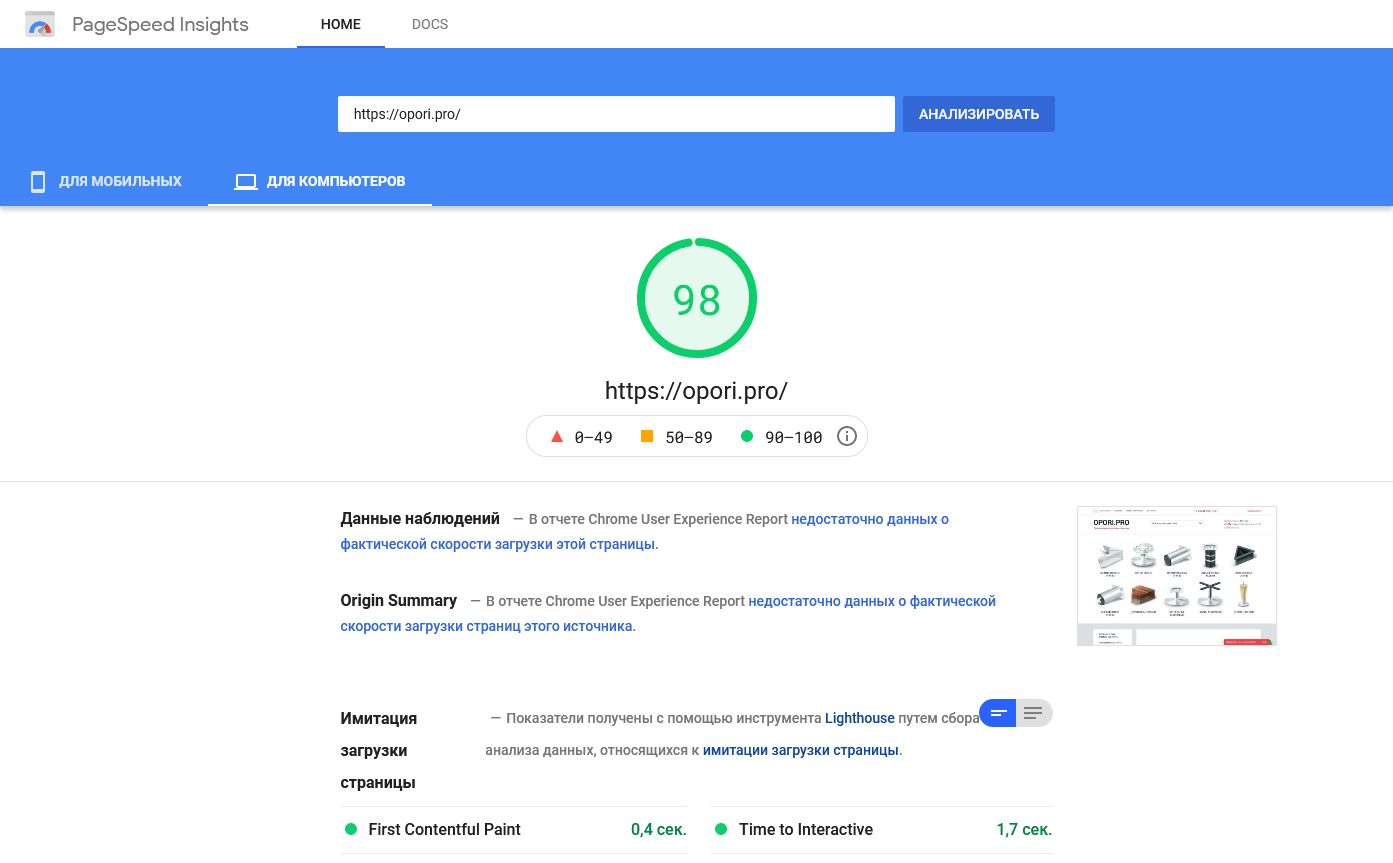Open Данные наблюдений insufficient-data link
Viewport: 1393px width, 863px height.
pyautogui.click(x=645, y=532)
